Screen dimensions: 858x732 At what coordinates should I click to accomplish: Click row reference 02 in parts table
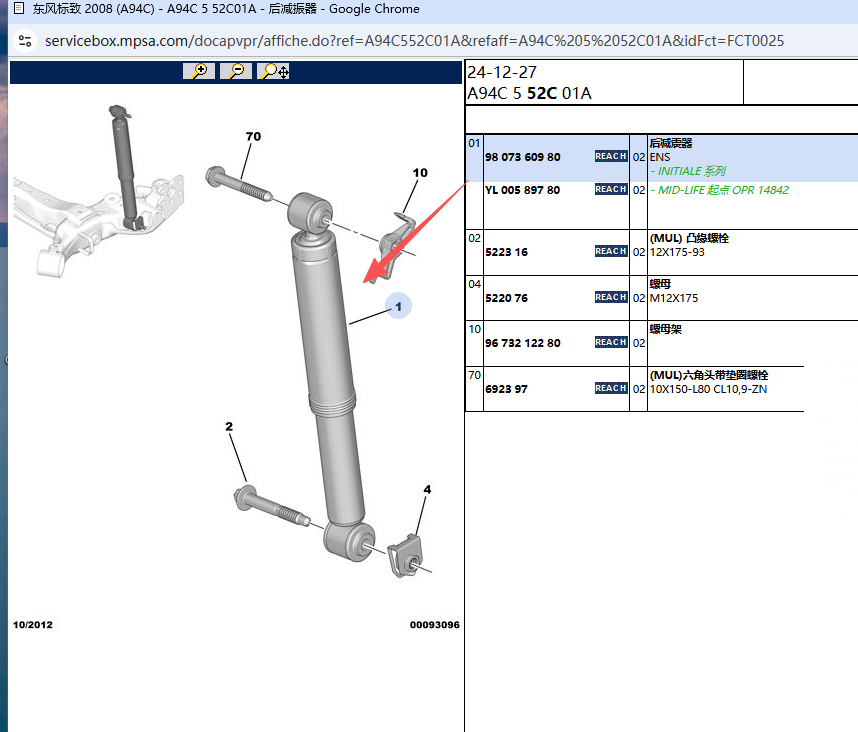[474, 238]
